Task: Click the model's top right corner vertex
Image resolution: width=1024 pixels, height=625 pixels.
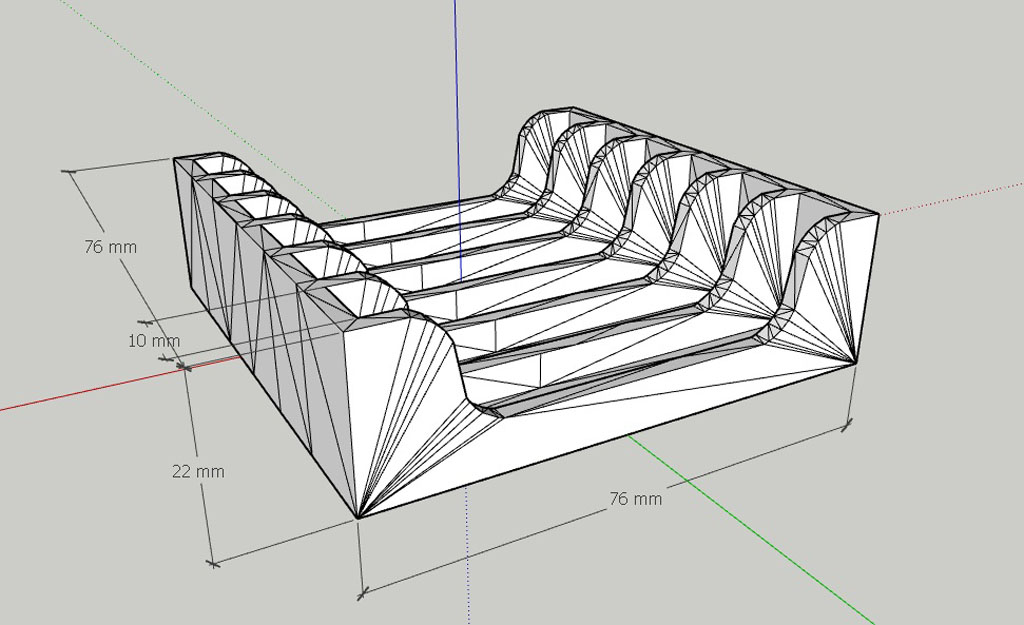Action: coord(879,214)
